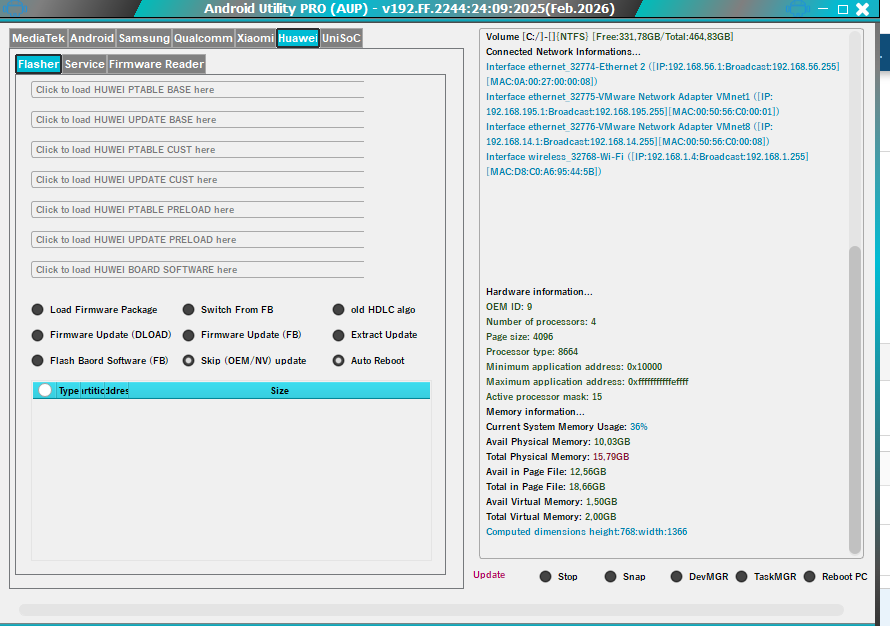Click the Hardware information heading

[x=539, y=292]
